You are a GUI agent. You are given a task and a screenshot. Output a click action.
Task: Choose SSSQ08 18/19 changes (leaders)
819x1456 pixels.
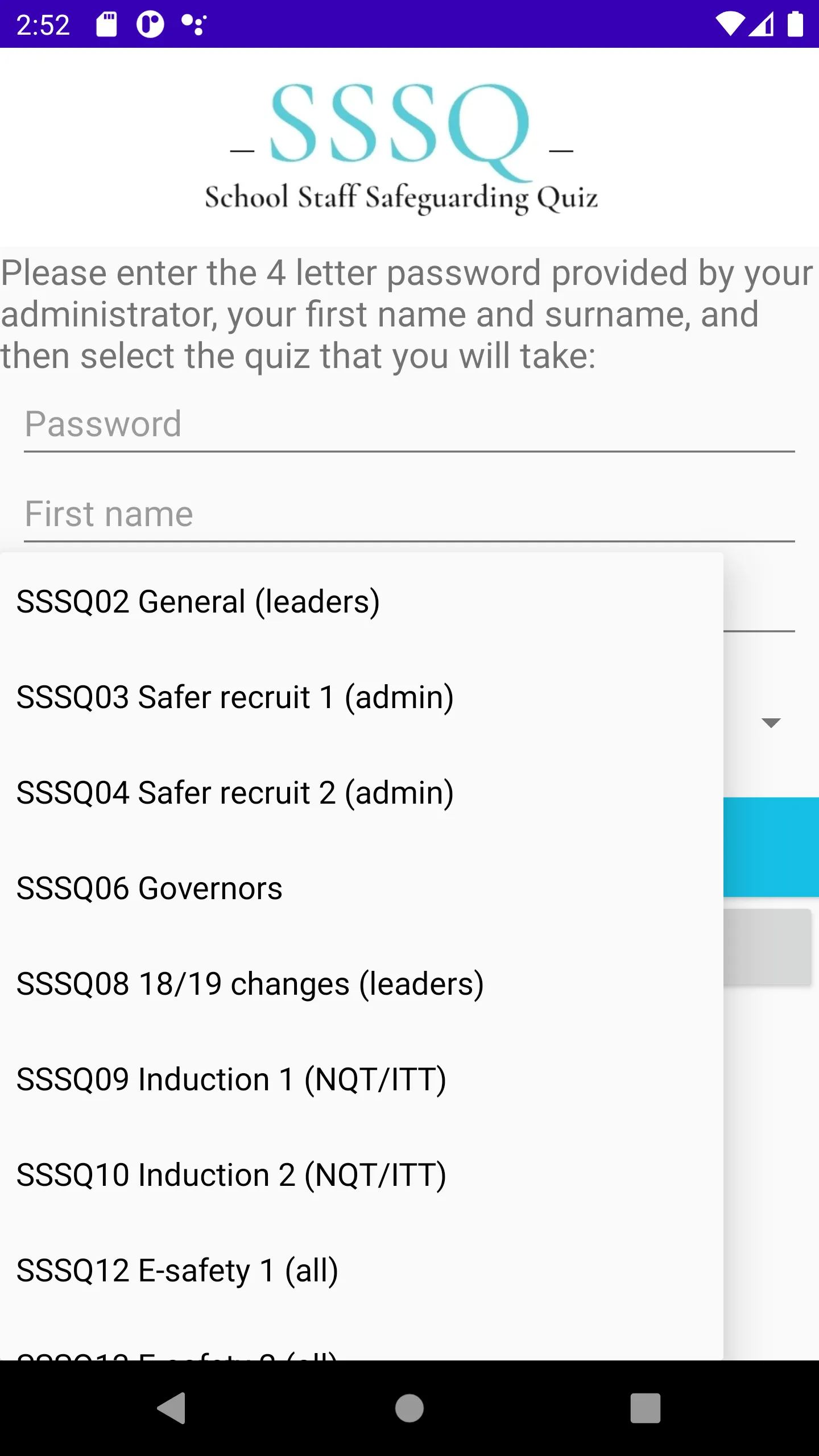(362, 984)
